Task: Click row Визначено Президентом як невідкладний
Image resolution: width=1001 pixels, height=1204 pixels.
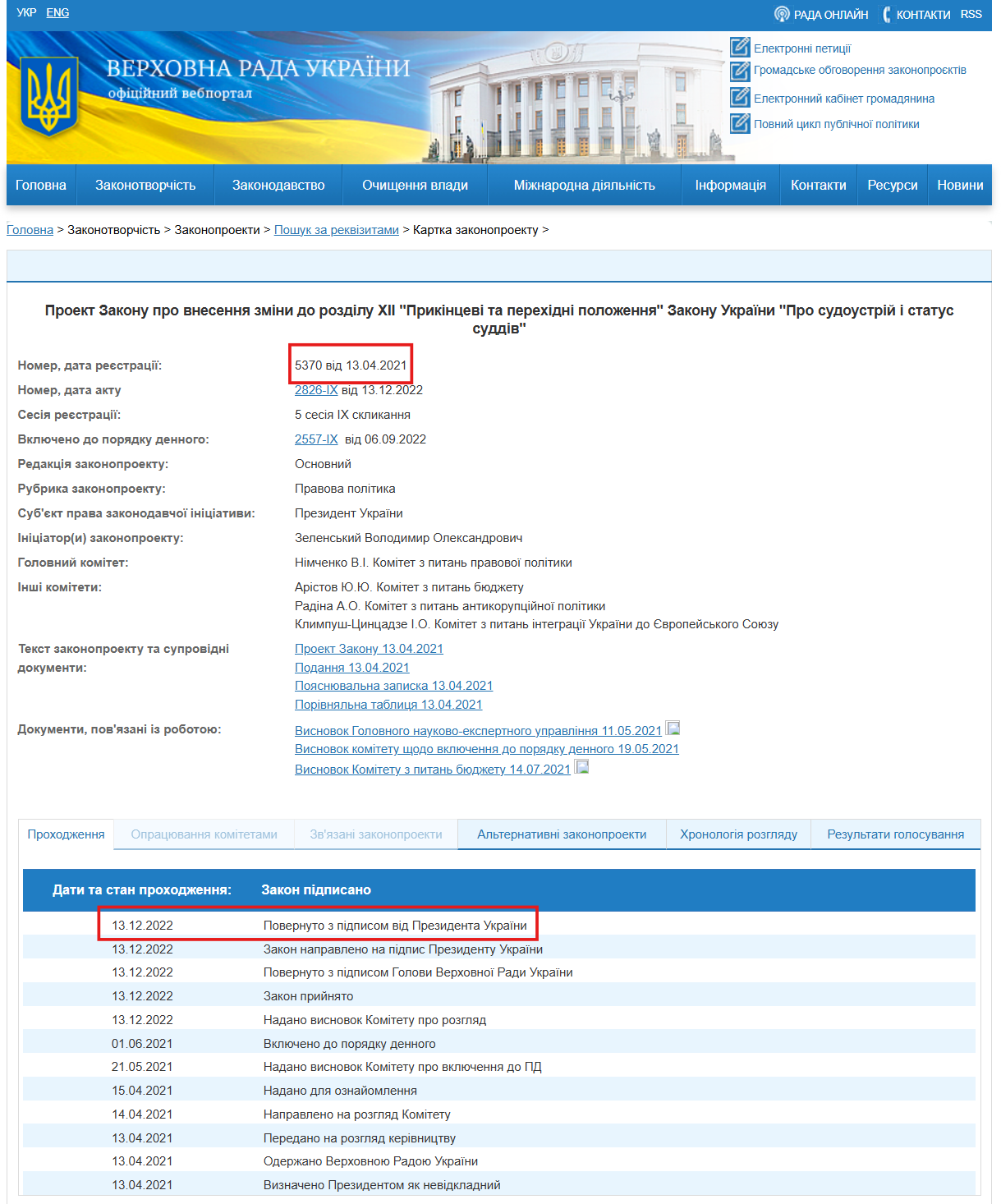Action: (x=499, y=1184)
